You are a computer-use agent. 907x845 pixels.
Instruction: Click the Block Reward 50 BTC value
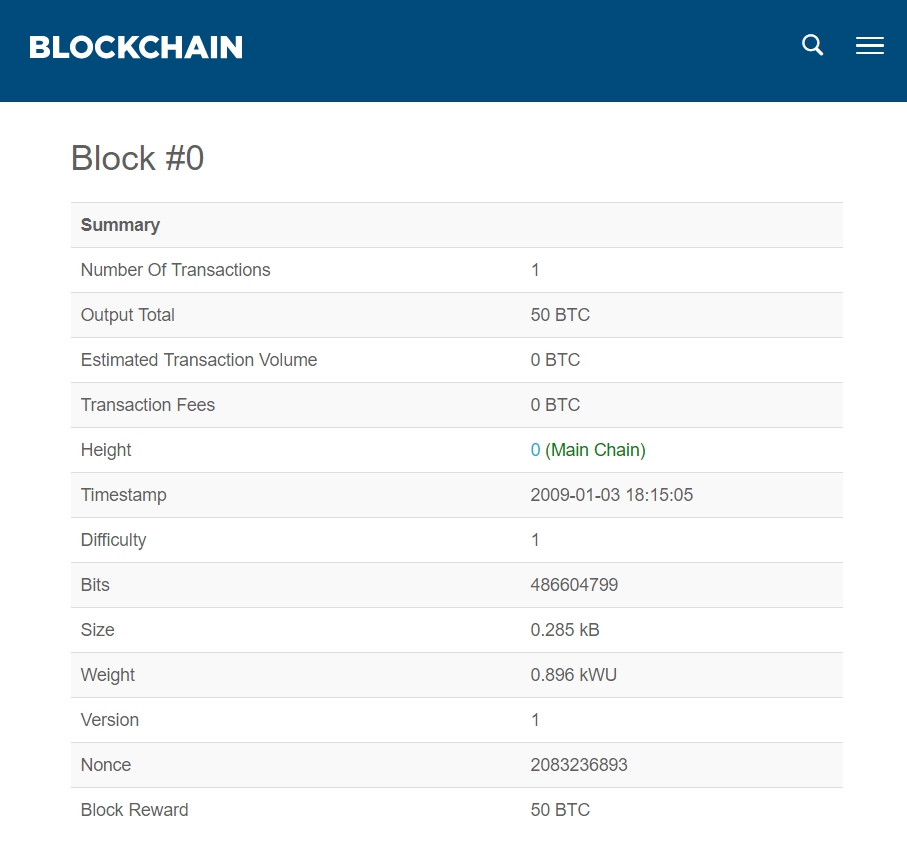[x=560, y=810]
